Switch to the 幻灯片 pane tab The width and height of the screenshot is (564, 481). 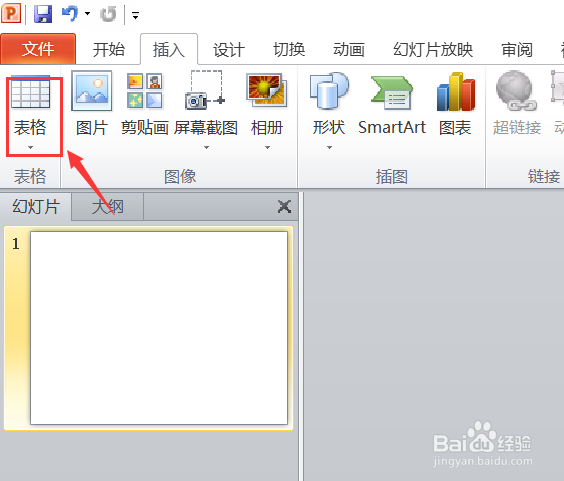(36, 207)
